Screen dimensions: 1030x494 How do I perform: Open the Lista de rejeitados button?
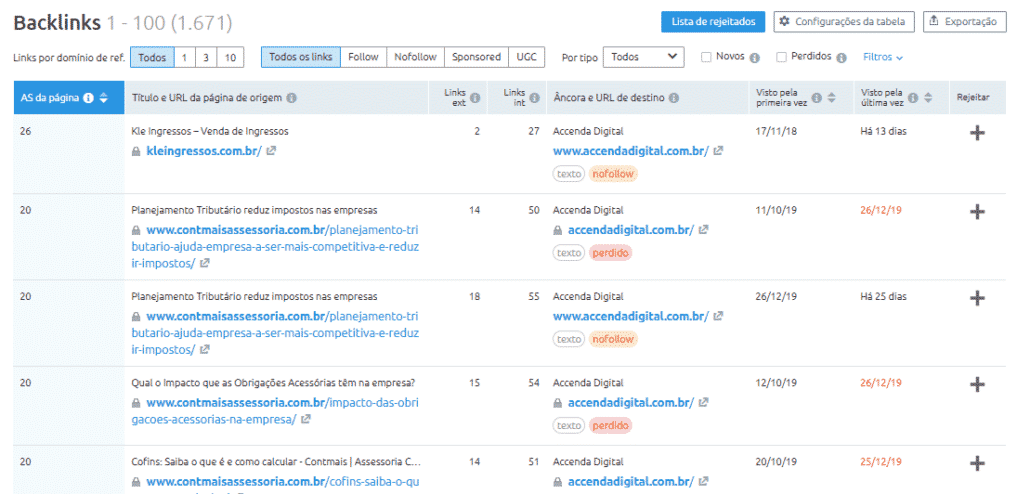click(713, 22)
